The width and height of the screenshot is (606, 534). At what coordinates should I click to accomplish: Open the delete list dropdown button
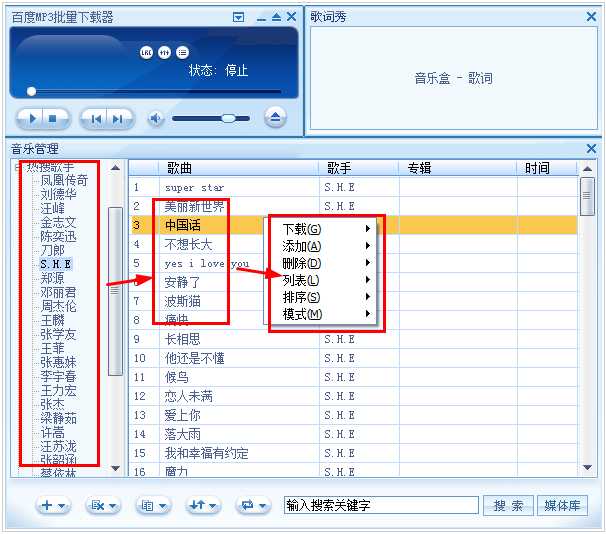(102, 505)
